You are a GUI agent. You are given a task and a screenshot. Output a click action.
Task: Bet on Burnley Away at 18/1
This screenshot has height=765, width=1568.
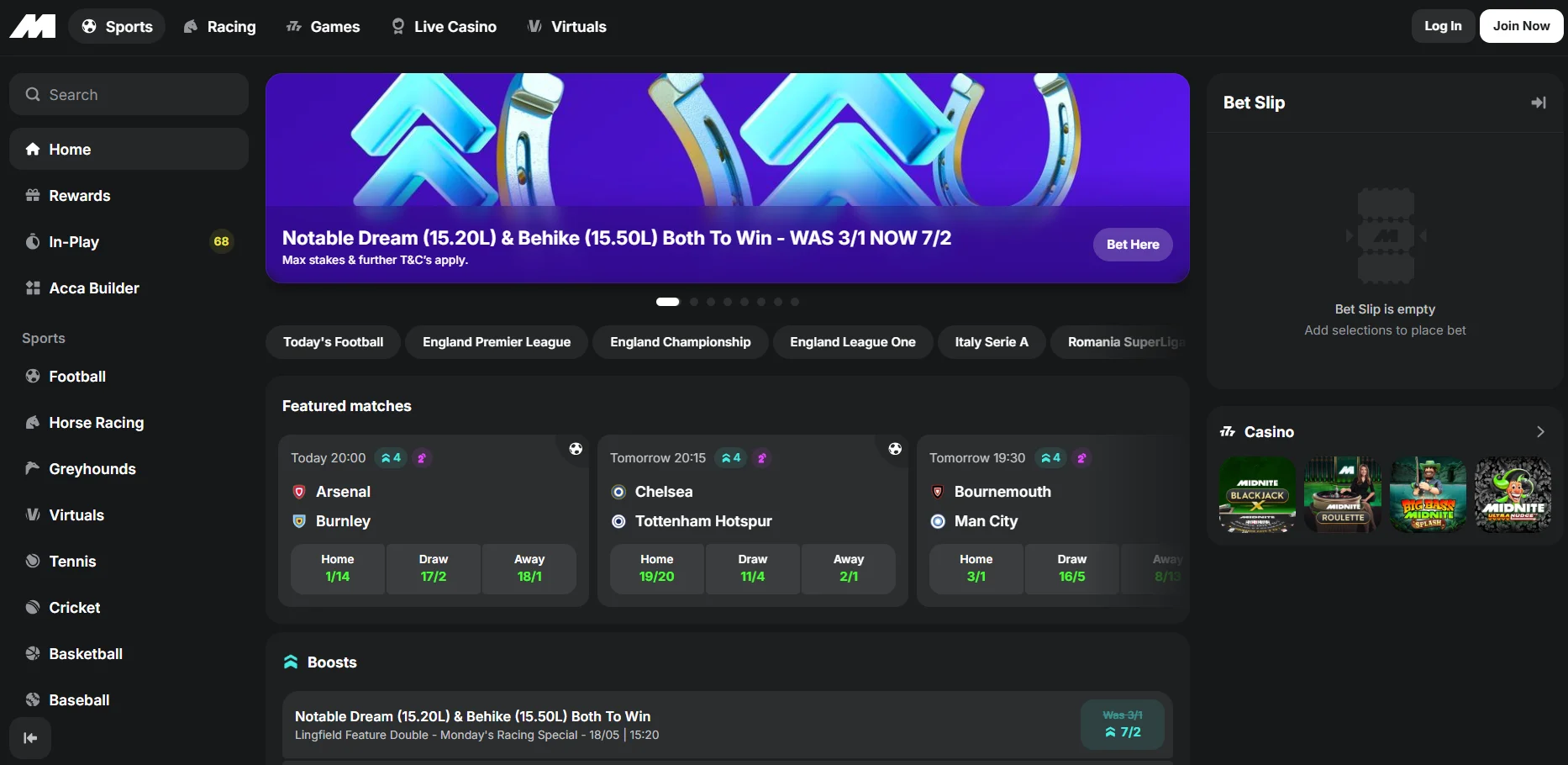click(529, 569)
